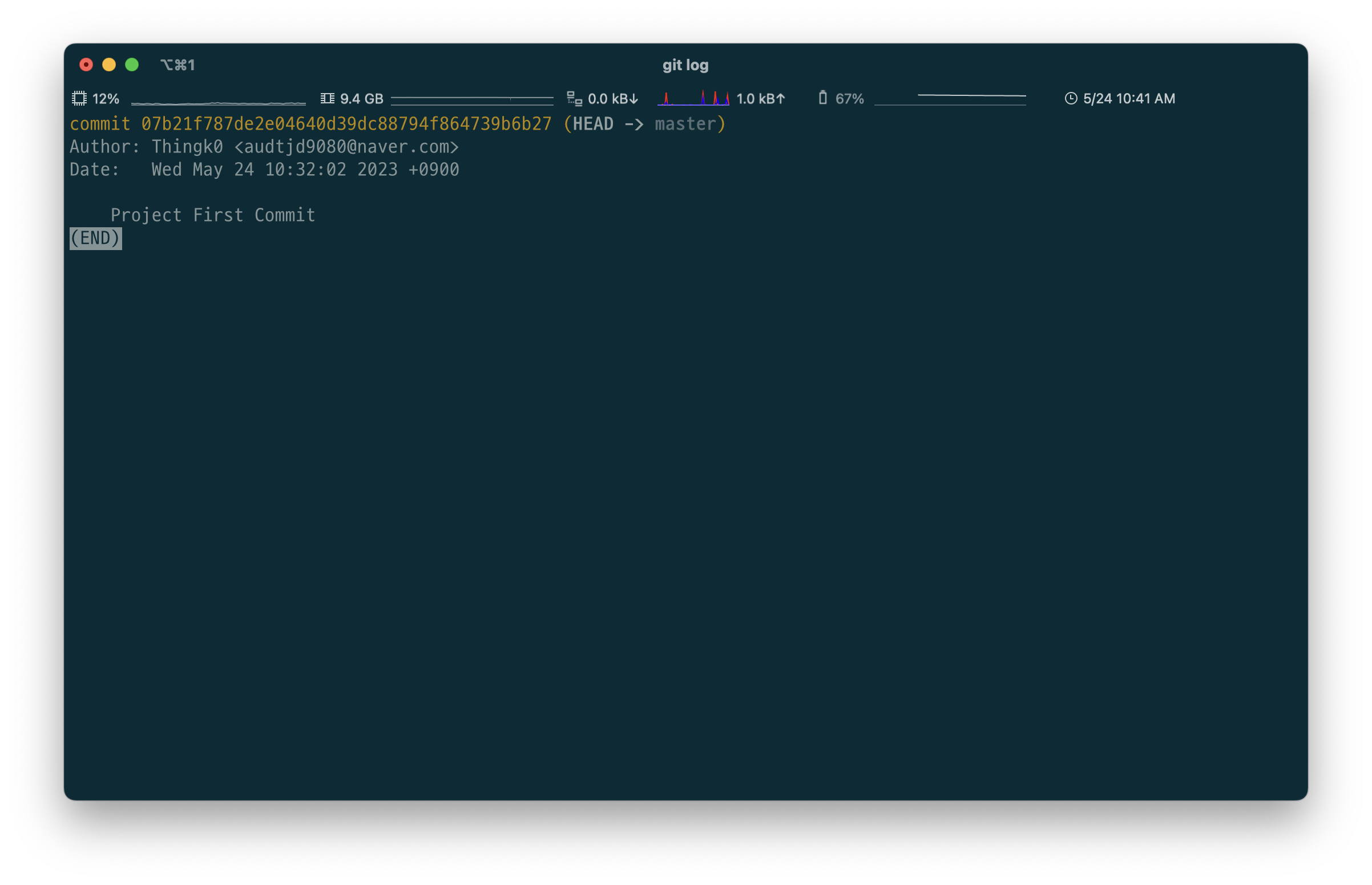The height and width of the screenshot is (885, 1372).
Task: Click the red-blue network activity graph
Action: tap(693, 98)
